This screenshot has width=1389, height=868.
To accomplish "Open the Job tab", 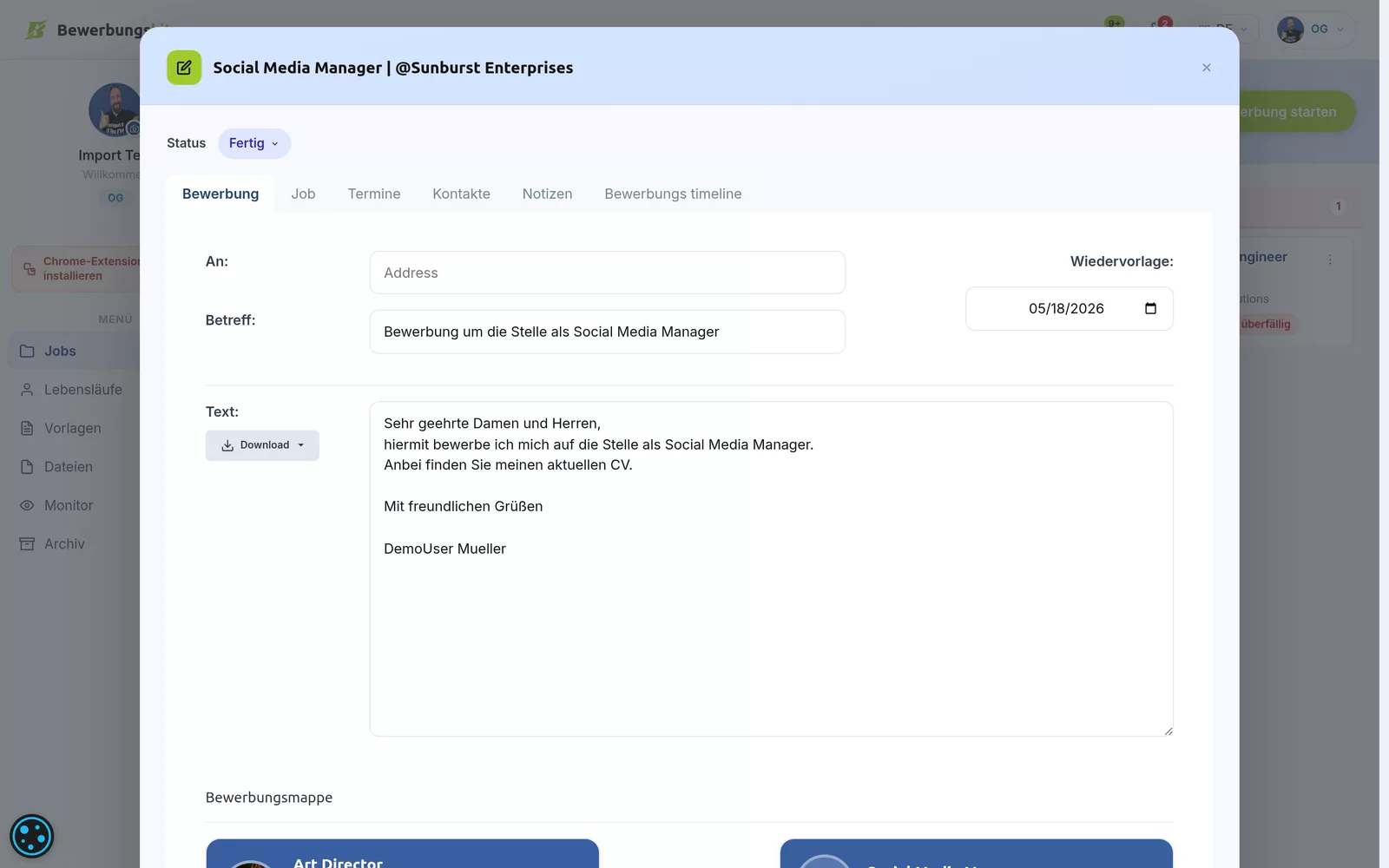I will coord(303,194).
